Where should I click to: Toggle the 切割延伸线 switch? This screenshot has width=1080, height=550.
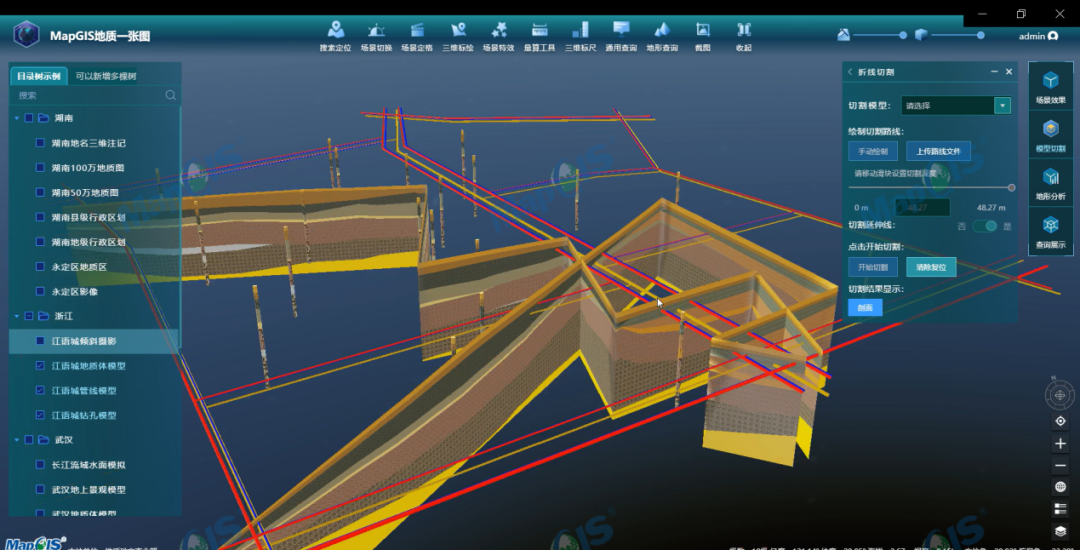tap(985, 226)
